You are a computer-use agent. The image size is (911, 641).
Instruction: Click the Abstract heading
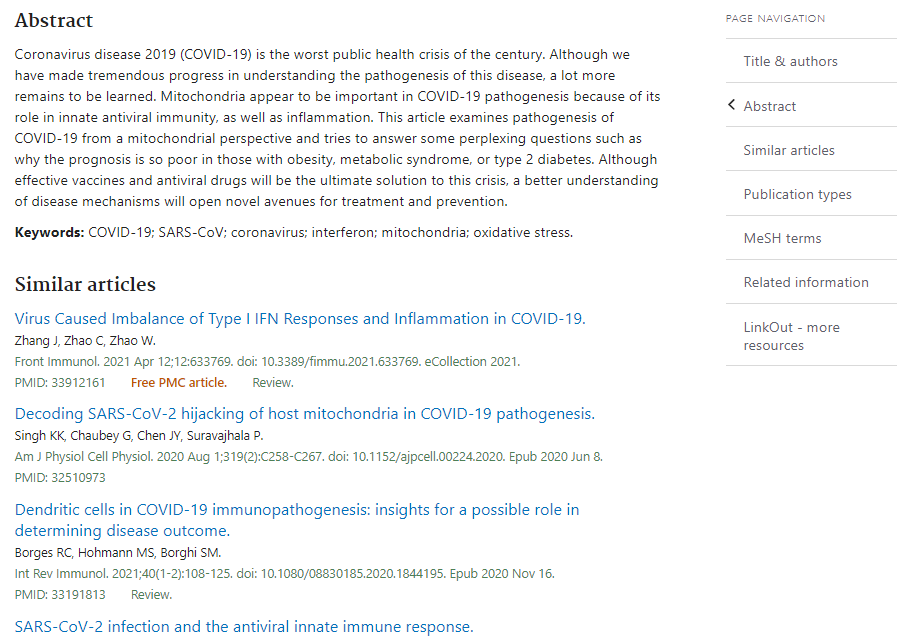pyautogui.click(x=53, y=20)
